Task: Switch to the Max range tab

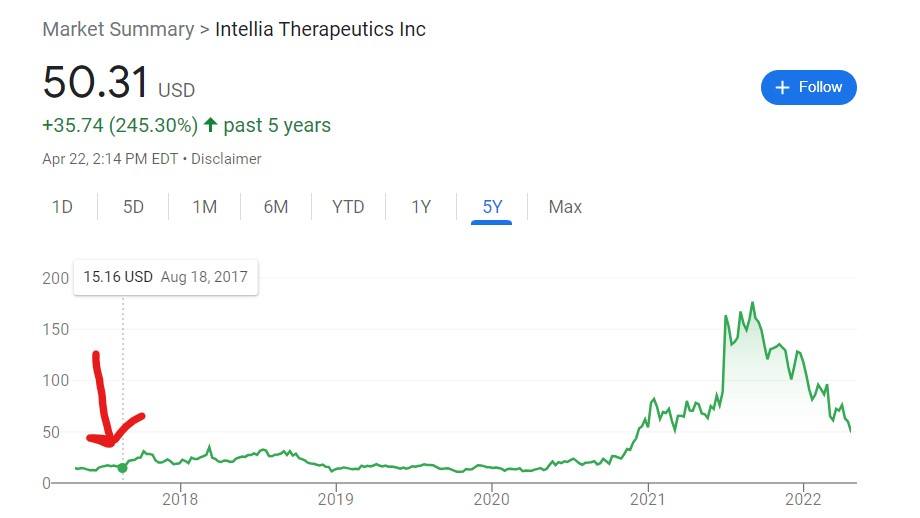Action: pos(565,207)
